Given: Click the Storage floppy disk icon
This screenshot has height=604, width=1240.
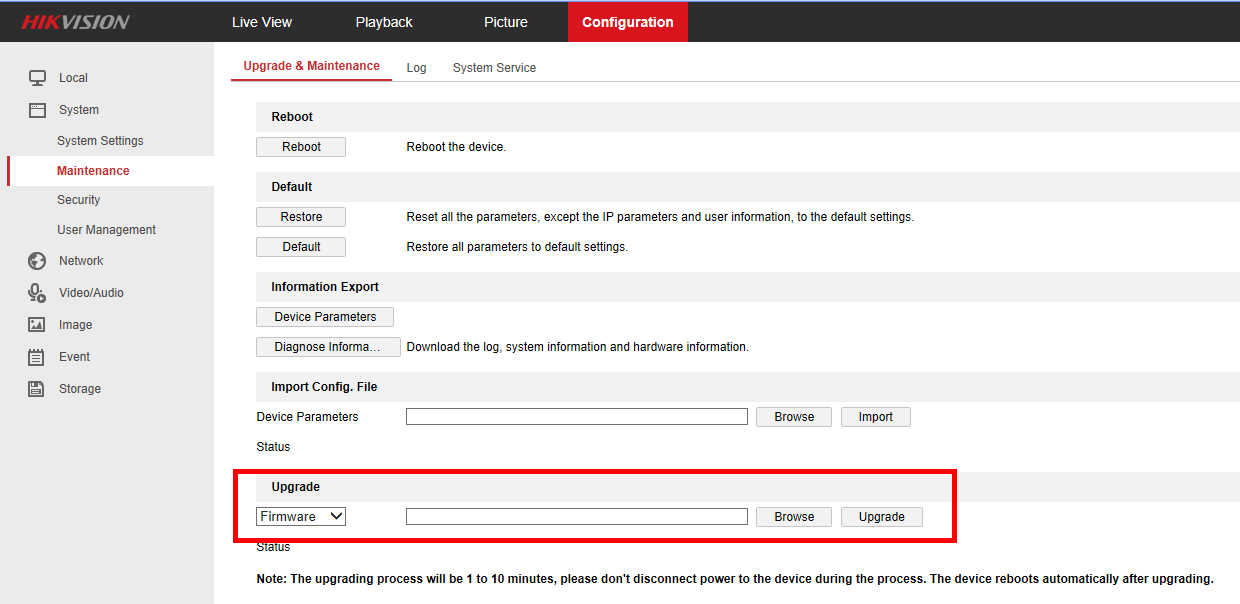Looking at the screenshot, I should (37, 389).
